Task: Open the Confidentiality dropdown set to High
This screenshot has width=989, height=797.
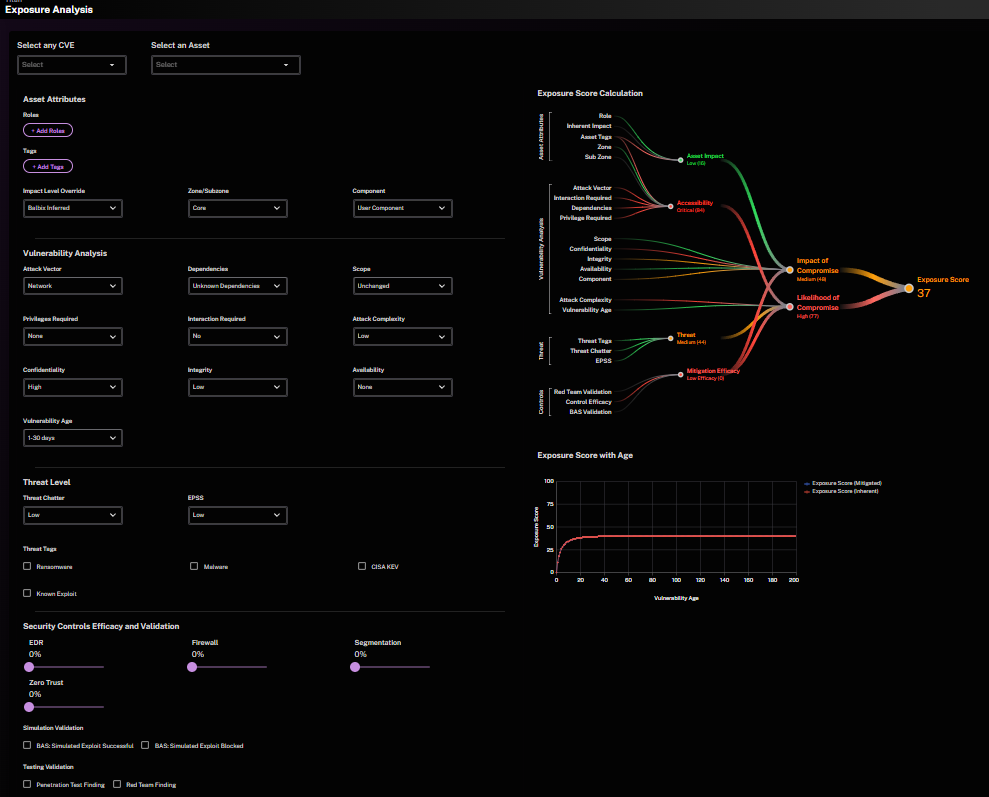Action: (73, 387)
